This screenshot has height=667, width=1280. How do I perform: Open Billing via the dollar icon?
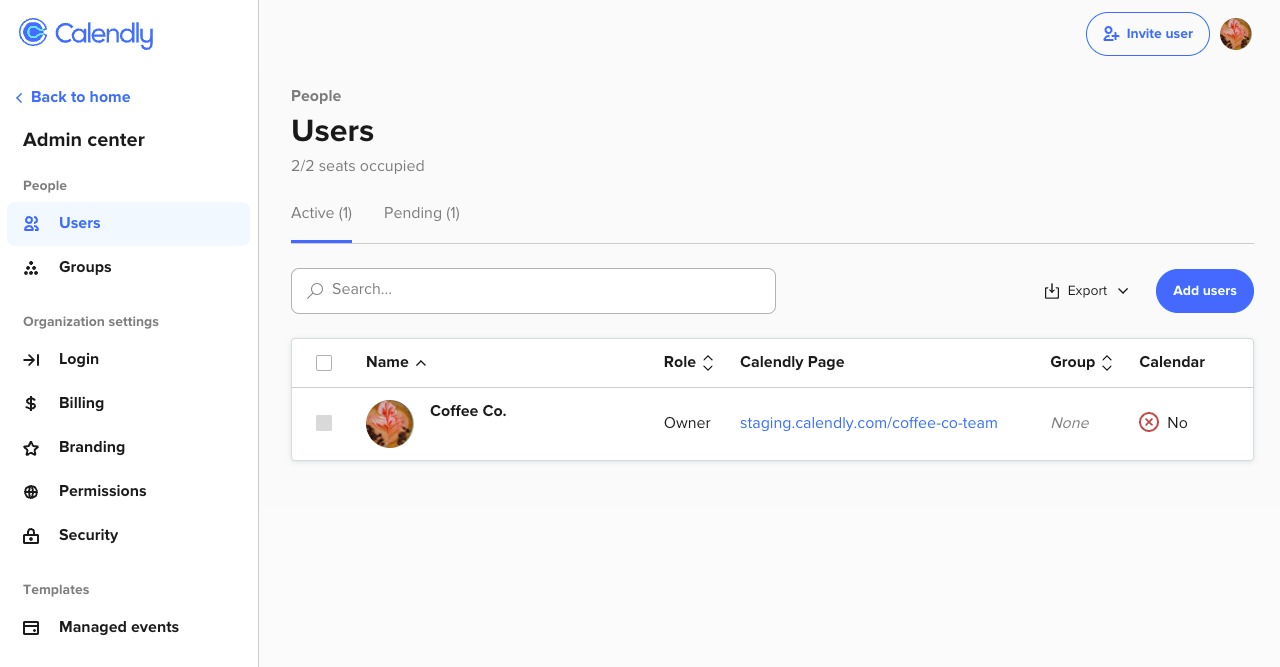coord(32,404)
